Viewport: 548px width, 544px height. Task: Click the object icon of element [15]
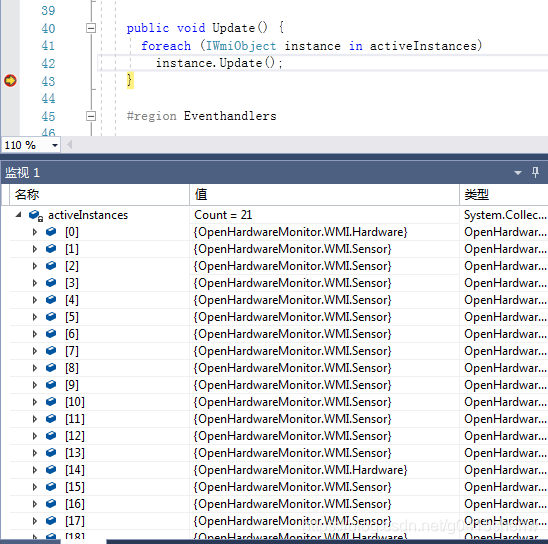(x=51, y=486)
